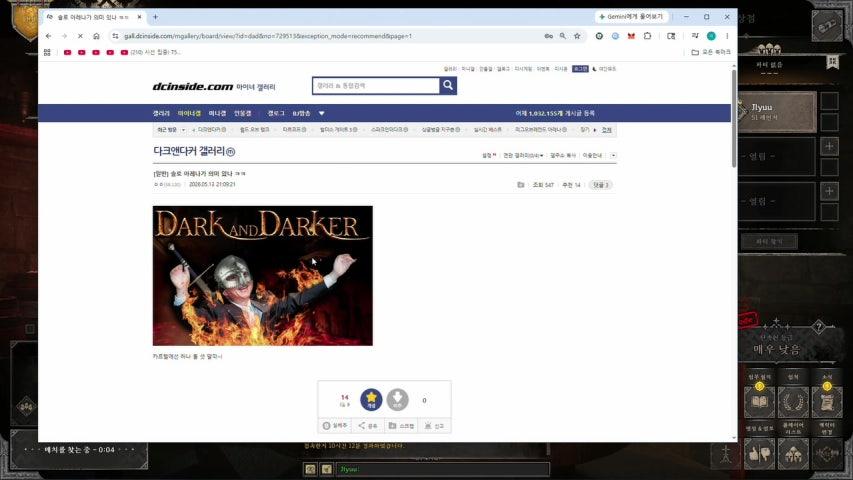The width and height of the screenshot is (853, 480).
Task: Click the Dark and Darker post image
Action: (x=263, y=275)
